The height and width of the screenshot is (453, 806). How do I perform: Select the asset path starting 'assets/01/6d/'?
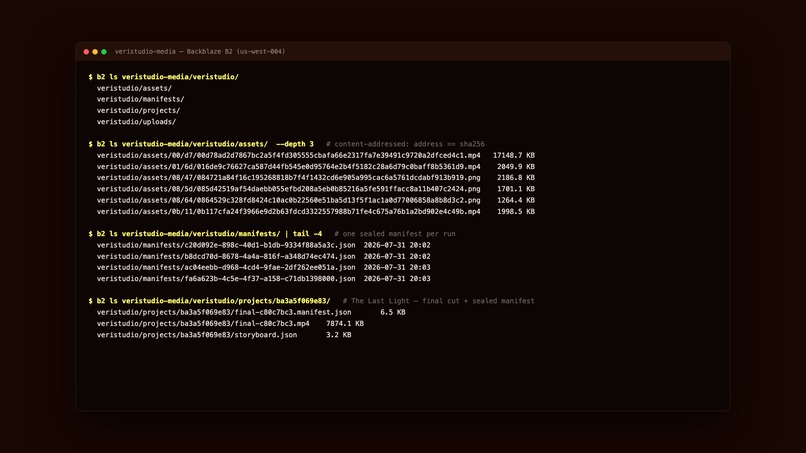288,167
